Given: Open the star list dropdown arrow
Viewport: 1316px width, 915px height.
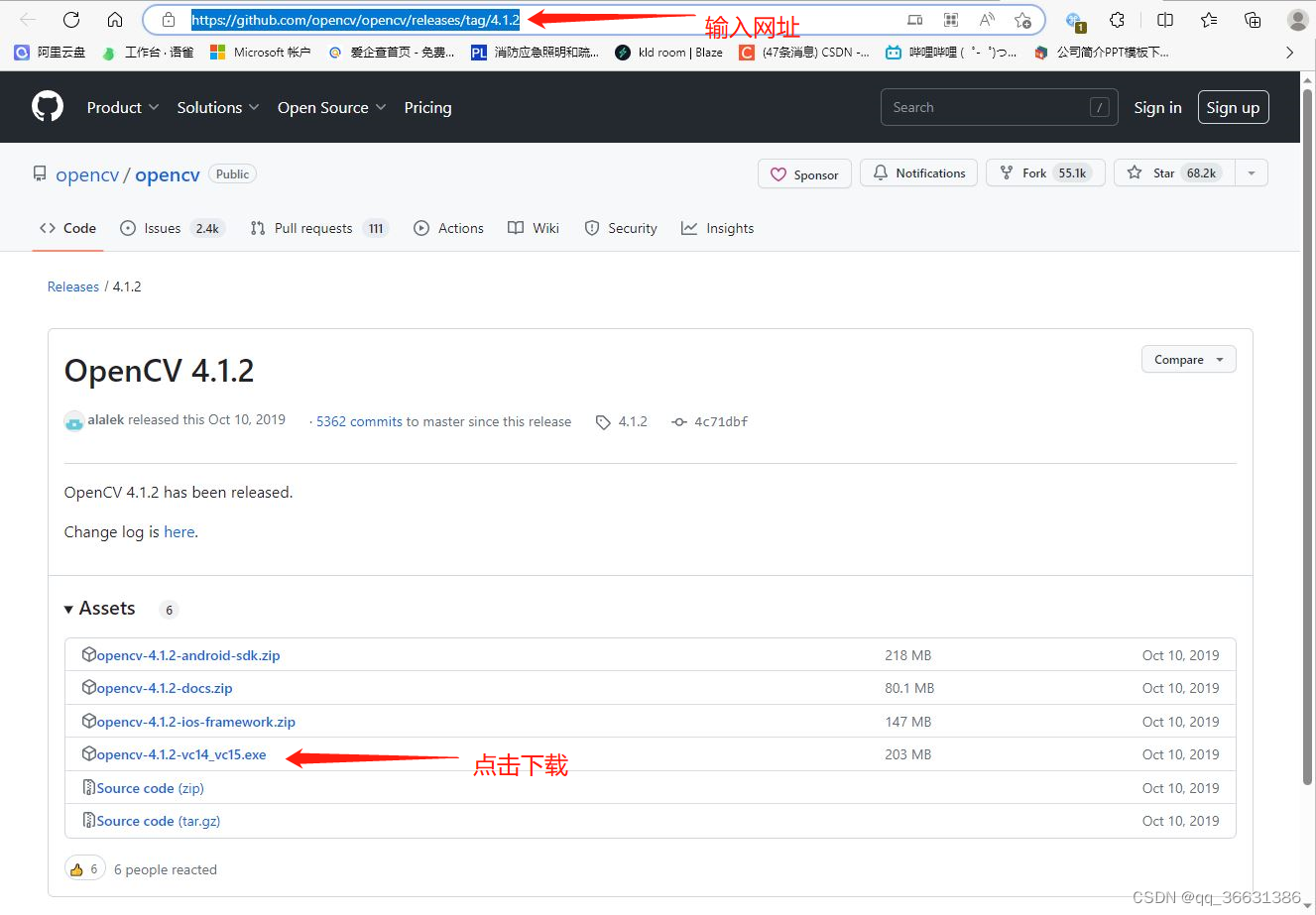Looking at the screenshot, I should point(1252,173).
